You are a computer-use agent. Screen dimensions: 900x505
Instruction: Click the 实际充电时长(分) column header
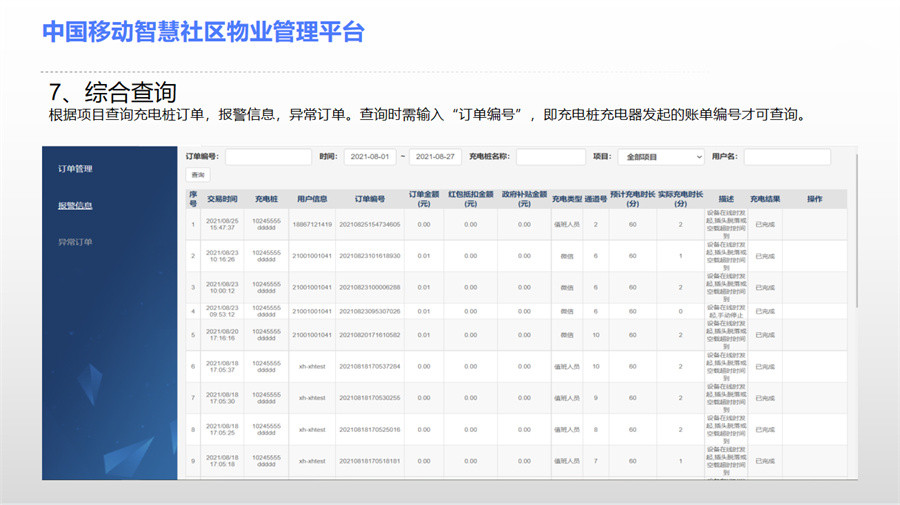(681, 199)
